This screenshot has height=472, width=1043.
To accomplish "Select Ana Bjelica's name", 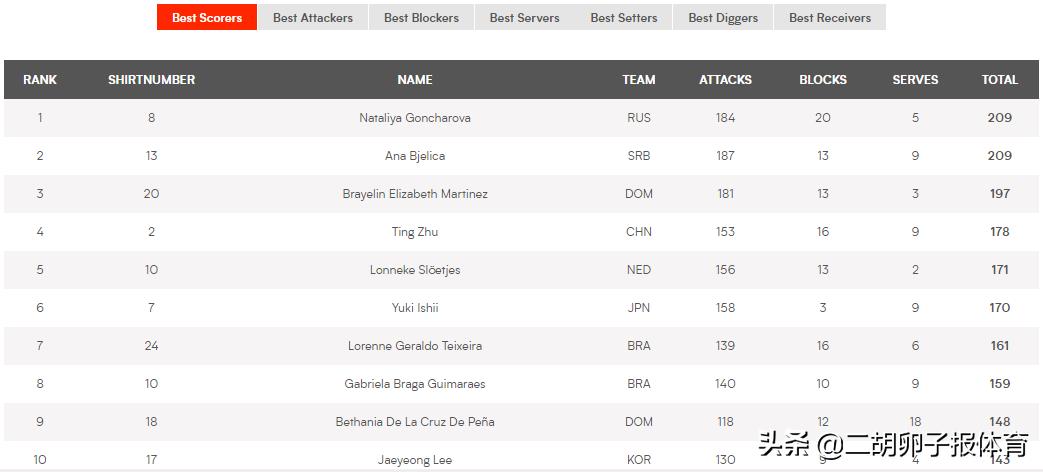I will coord(415,155).
